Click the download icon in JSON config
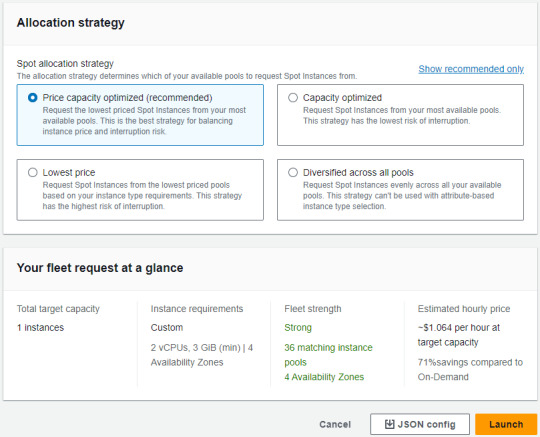This screenshot has width=540, height=437. [390, 424]
